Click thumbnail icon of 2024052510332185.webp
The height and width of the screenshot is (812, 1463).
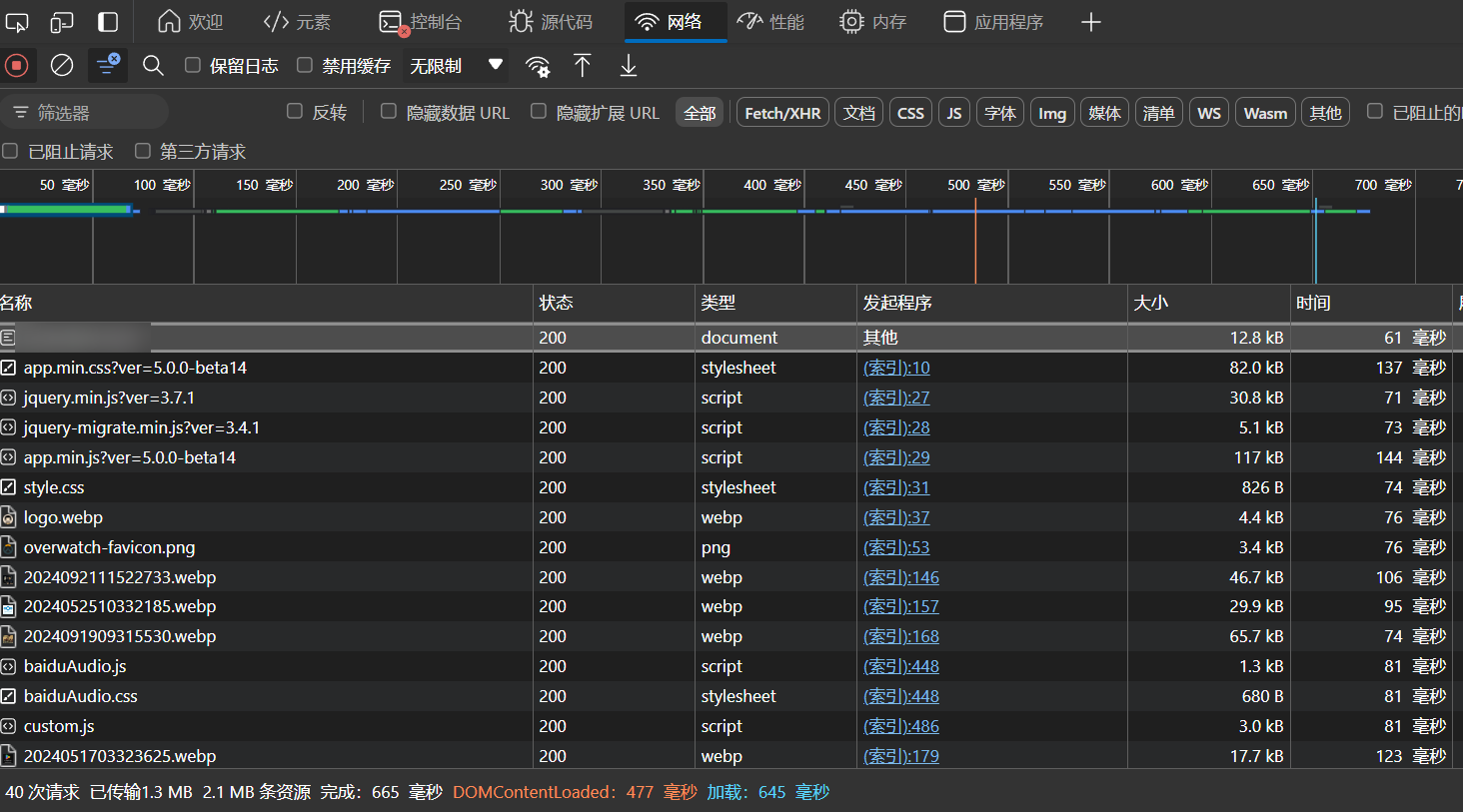point(8,606)
